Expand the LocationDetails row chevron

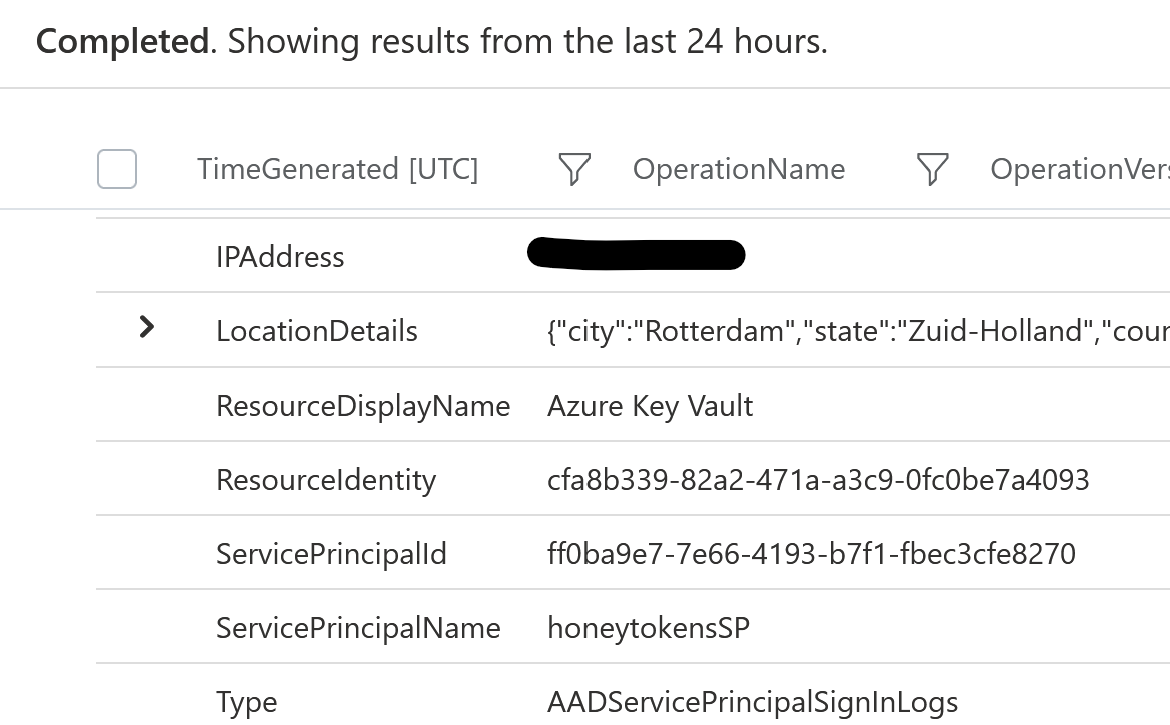147,327
